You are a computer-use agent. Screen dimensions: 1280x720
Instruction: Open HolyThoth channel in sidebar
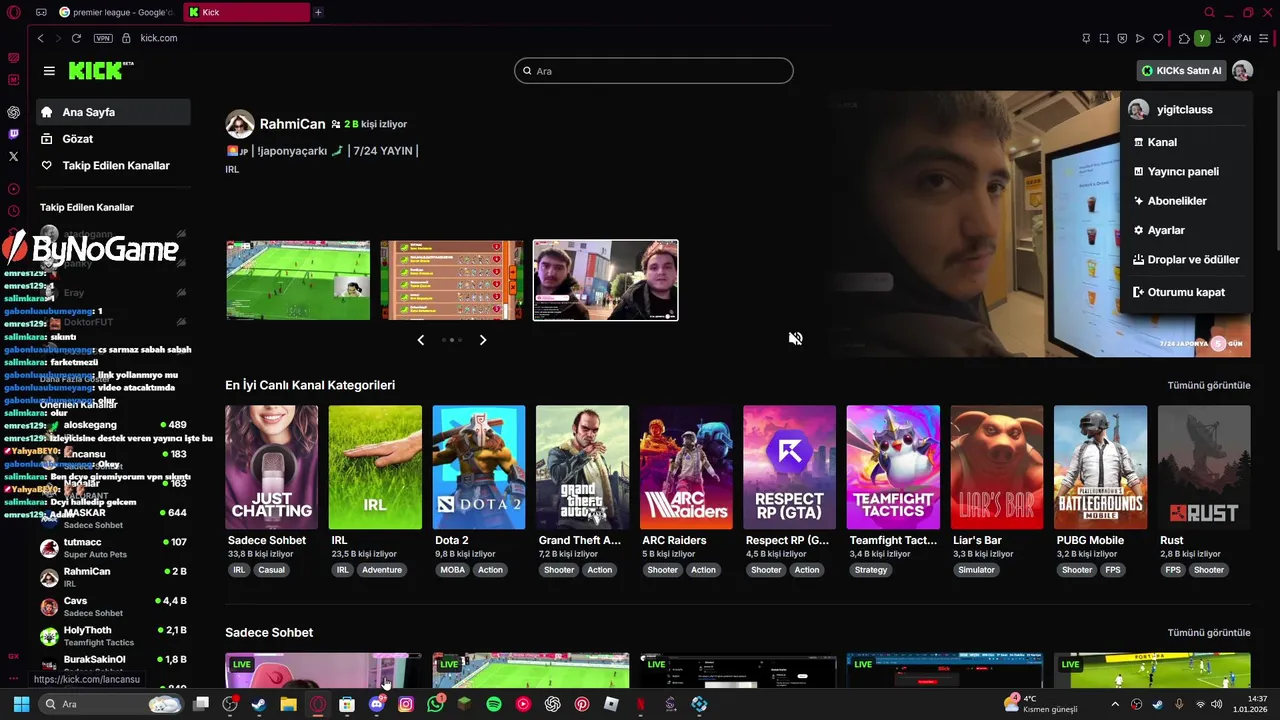113,637
